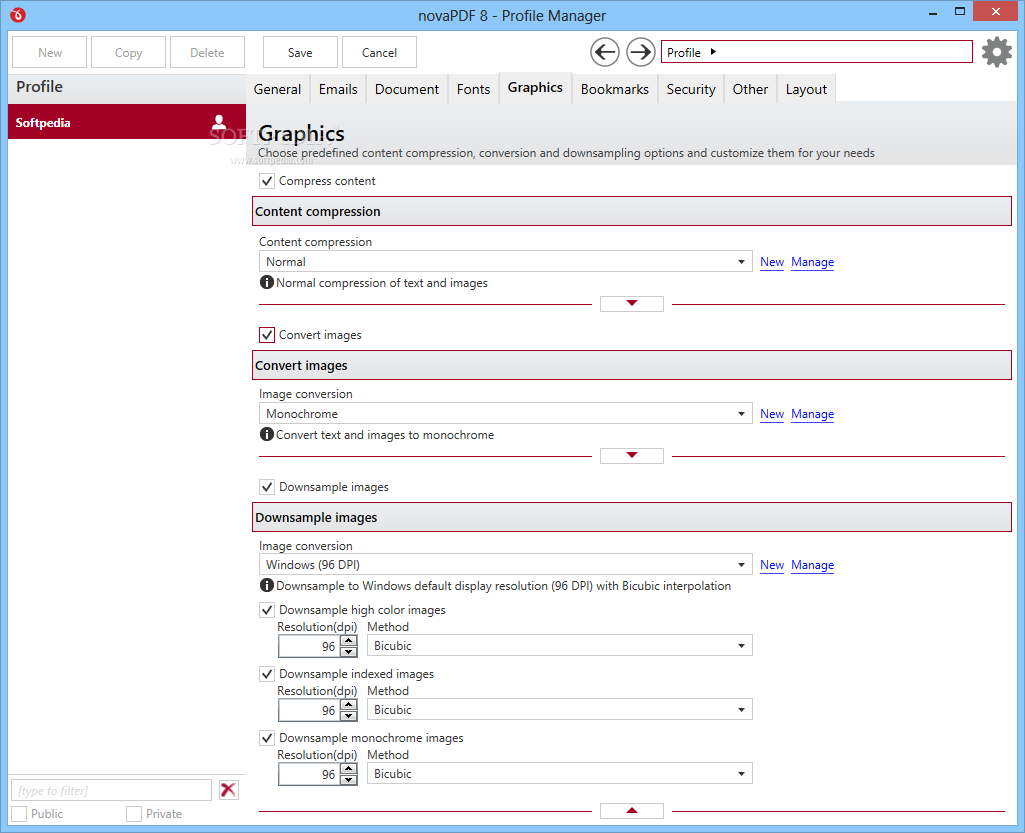Click Manage link beside Content compression dropdown
Image resolution: width=1025 pixels, height=833 pixels.
[x=813, y=262]
